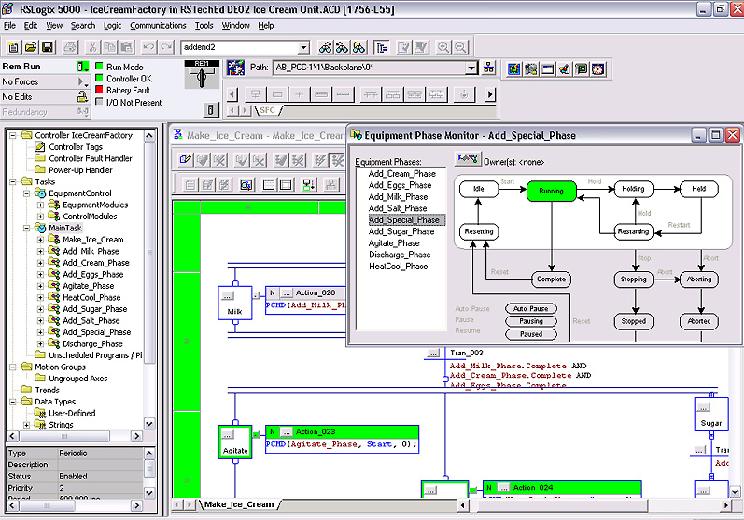Click the Sugar step box

(711, 414)
